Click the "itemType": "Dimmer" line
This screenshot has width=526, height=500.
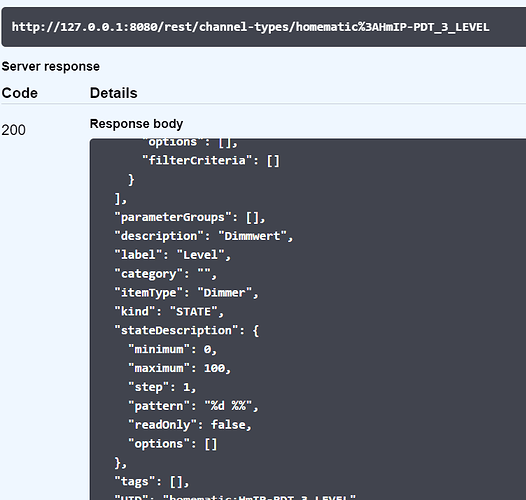click(186, 293)
